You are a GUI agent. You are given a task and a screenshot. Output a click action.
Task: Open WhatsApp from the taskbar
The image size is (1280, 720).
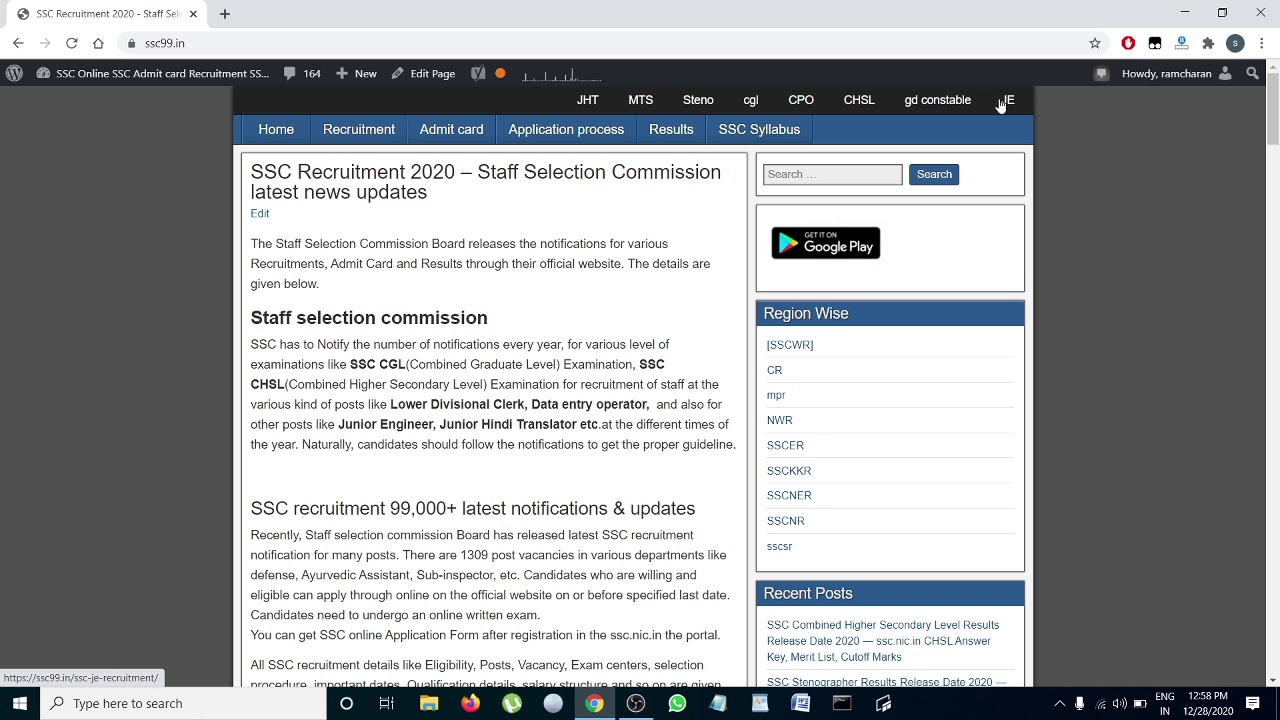[x=677, y=703]
